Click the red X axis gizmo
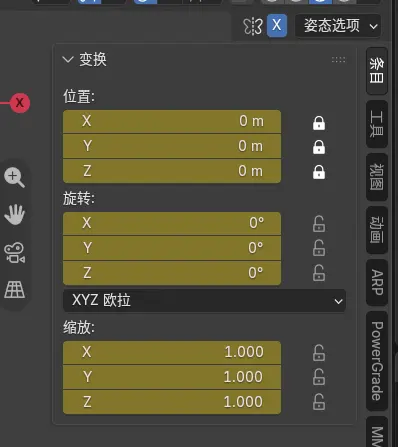The image size is (398, 447). click(x=20, y=103)
